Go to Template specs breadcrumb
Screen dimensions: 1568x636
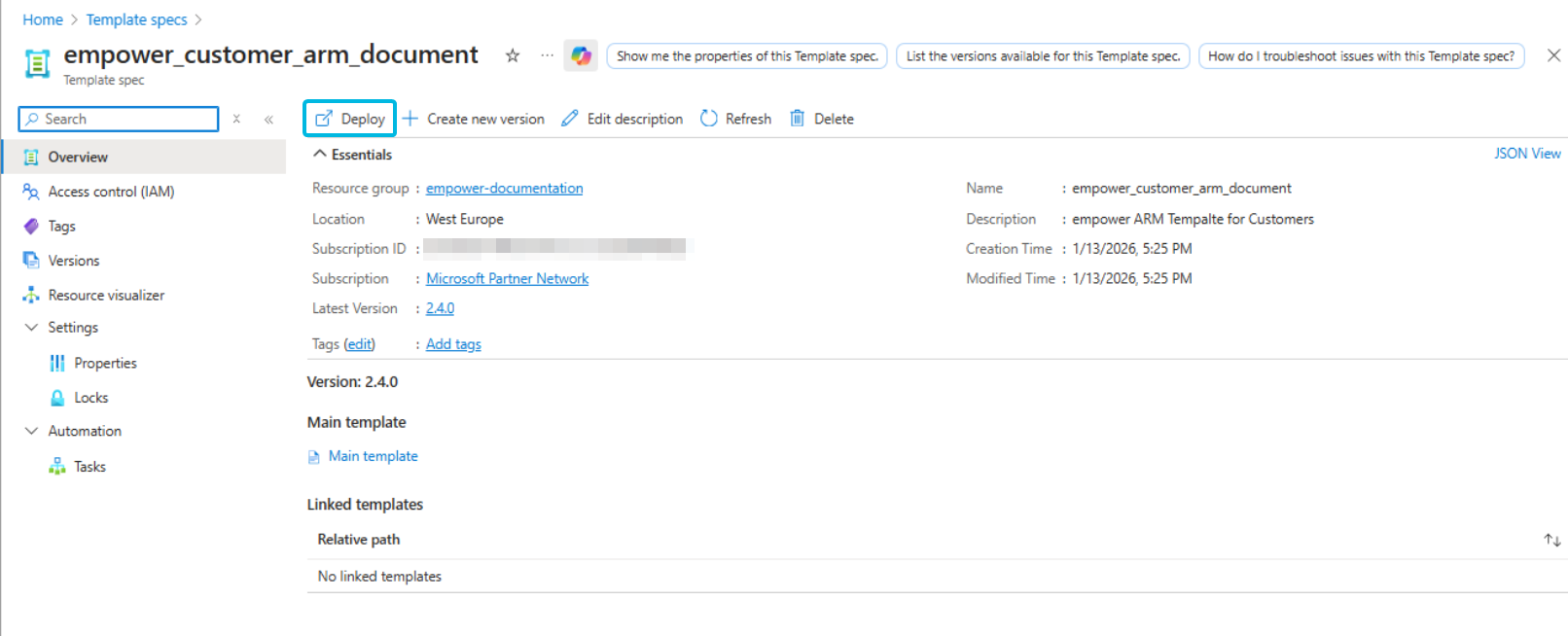tap(136, 19)
